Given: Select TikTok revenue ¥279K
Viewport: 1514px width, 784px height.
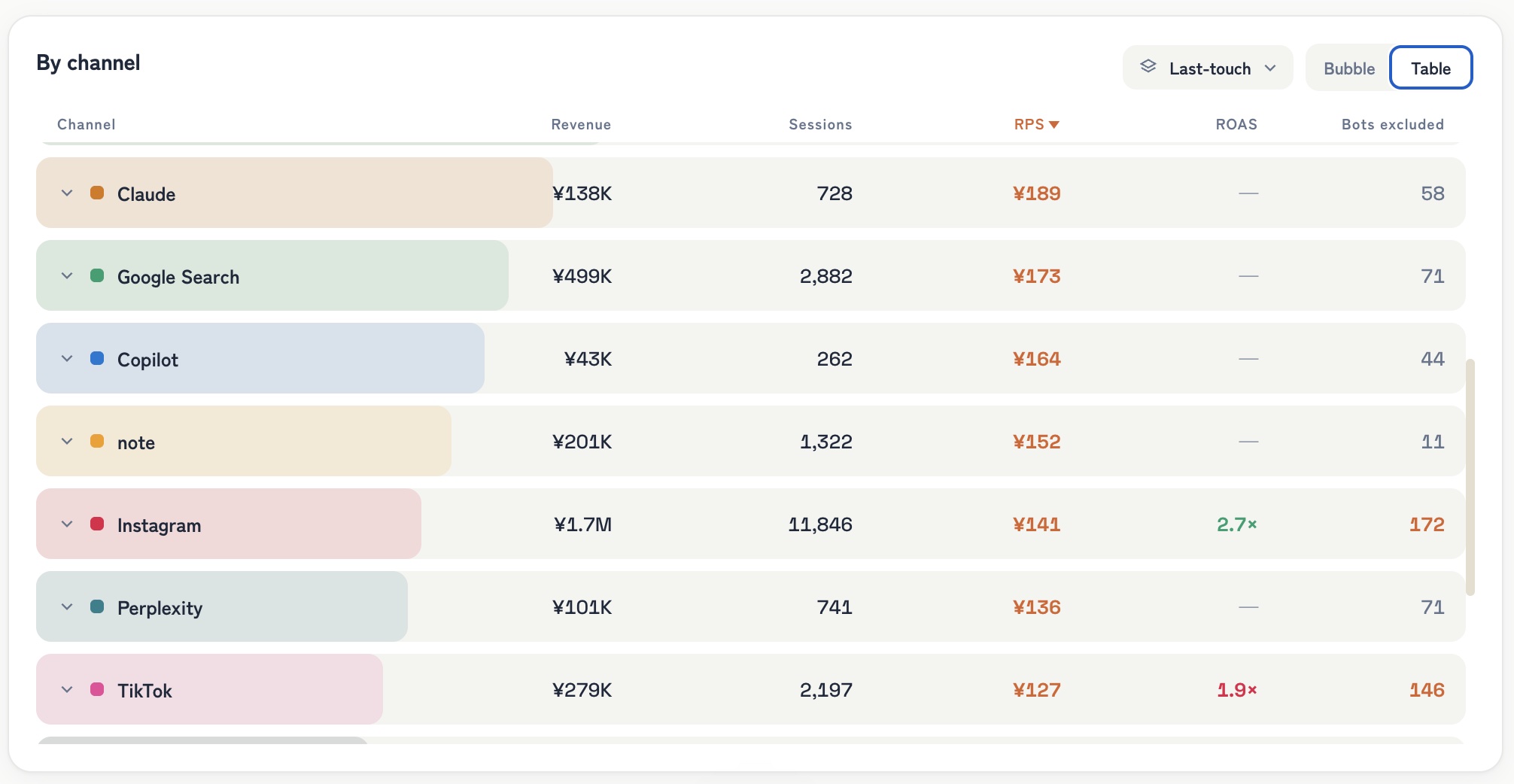Looking at the screenshot, I should coord(582,690).
